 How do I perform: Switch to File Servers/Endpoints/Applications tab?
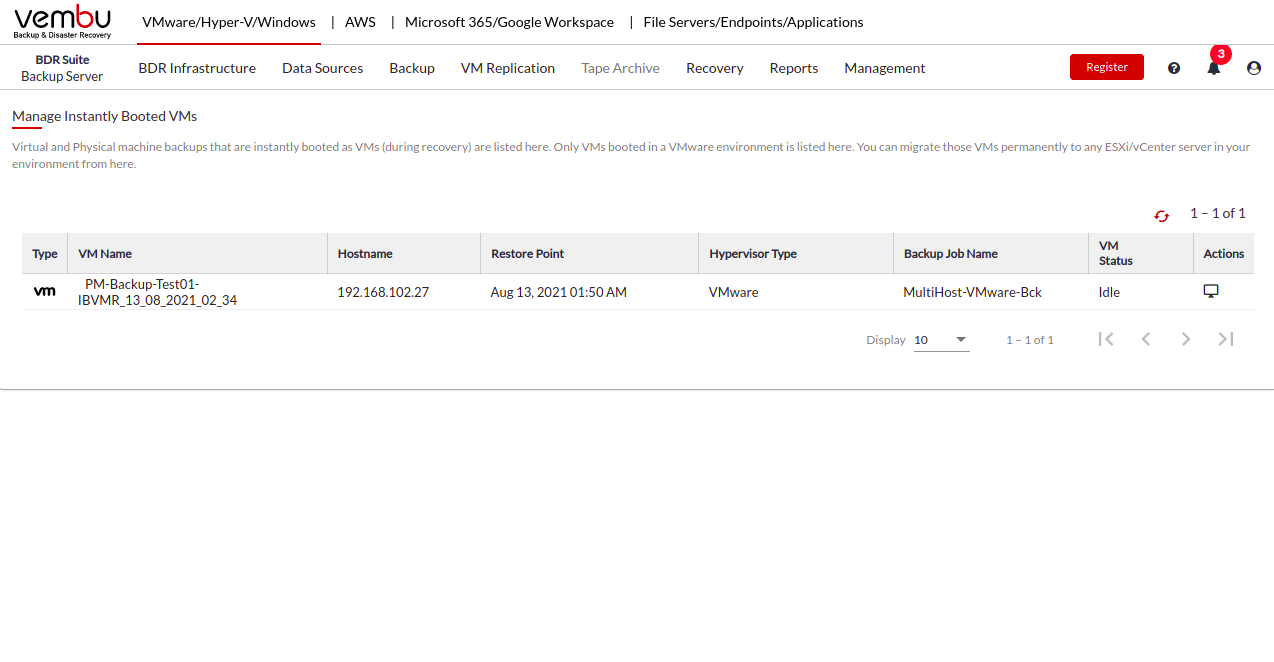click(753, 22)
